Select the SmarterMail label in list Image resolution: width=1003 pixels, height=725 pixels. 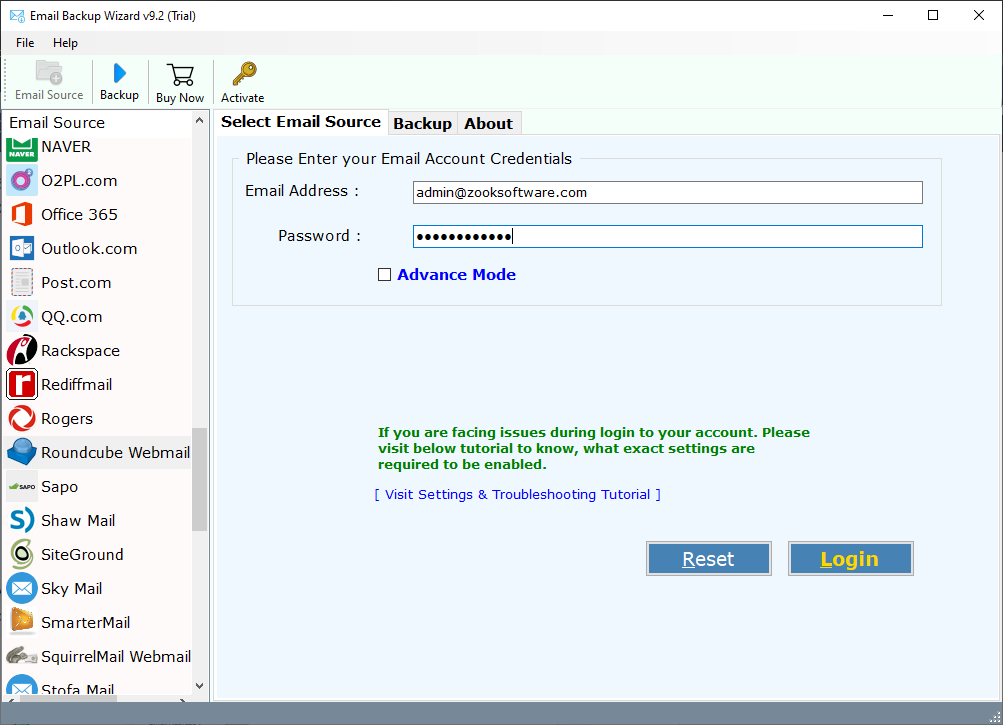click(86, 622)
